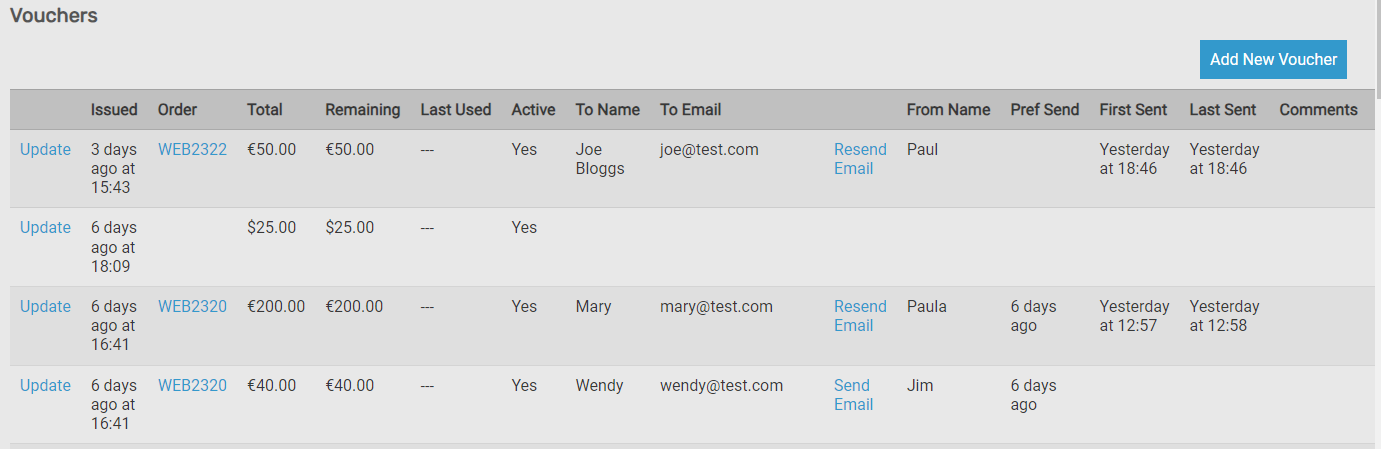
Task: Open order WEB2322 link
Action: (x=192, y=149)
